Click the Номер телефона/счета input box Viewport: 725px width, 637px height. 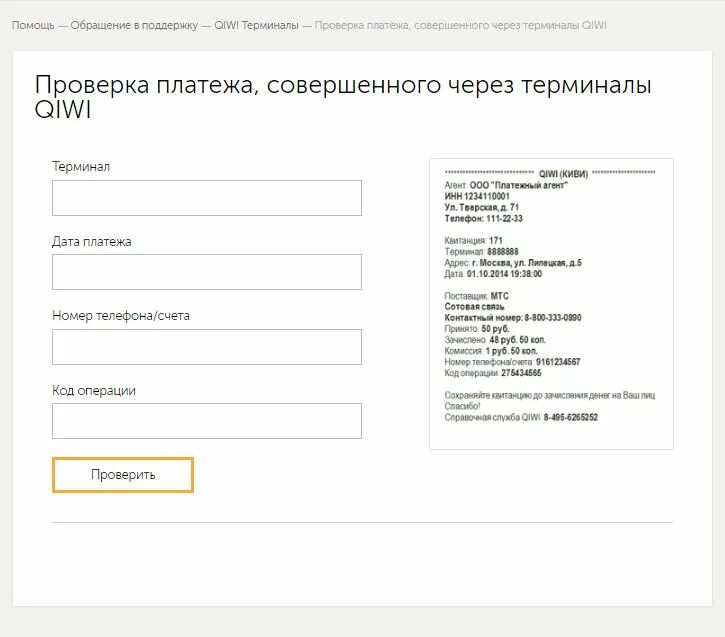[207, 347]
